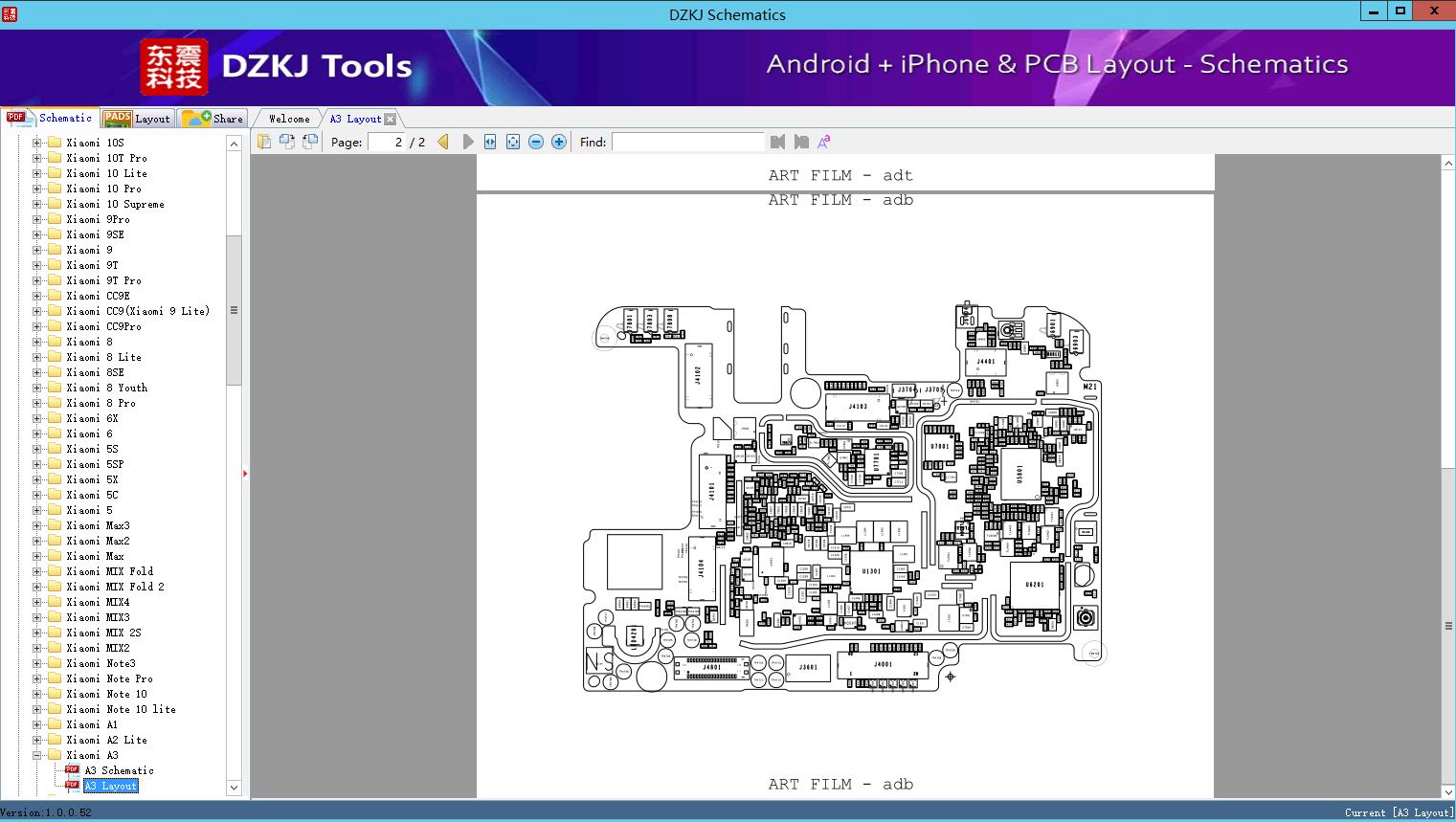
Task: Expand the Xiaomi 10T Pro folder
Action: point(37,158)
